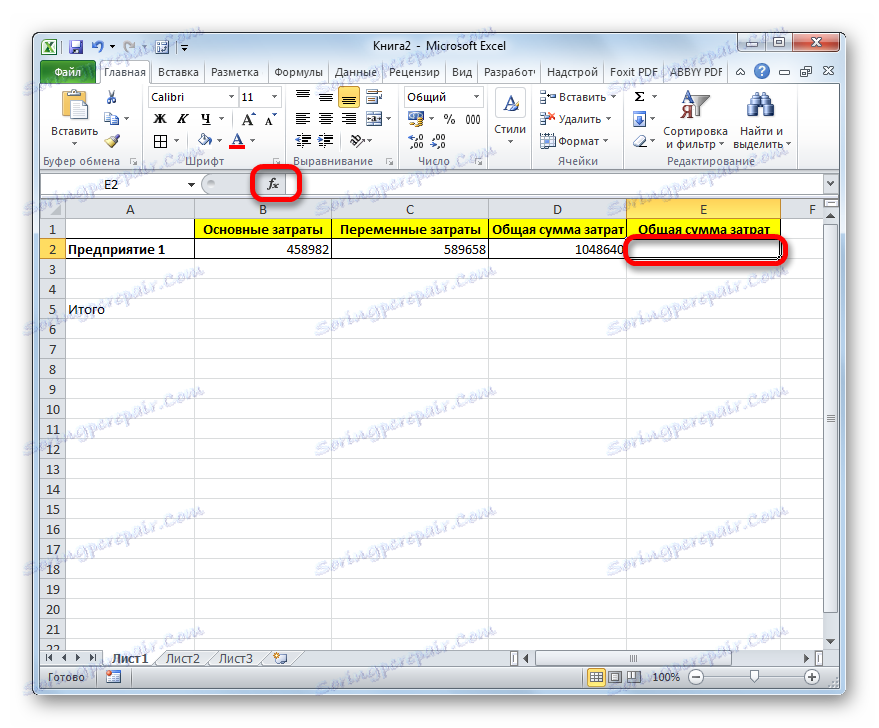Toggle Italic formatting
The height and width of the screenshot is (728, 879).
pyautogui.click(x=184, y=118)
